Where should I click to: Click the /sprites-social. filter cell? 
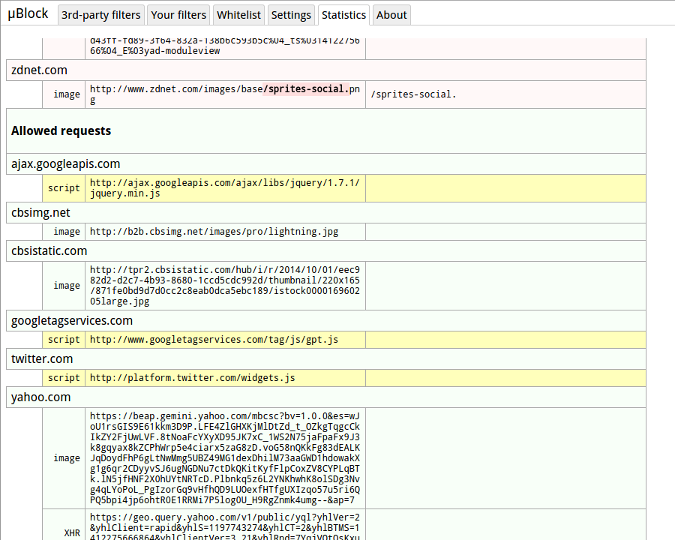506,94
